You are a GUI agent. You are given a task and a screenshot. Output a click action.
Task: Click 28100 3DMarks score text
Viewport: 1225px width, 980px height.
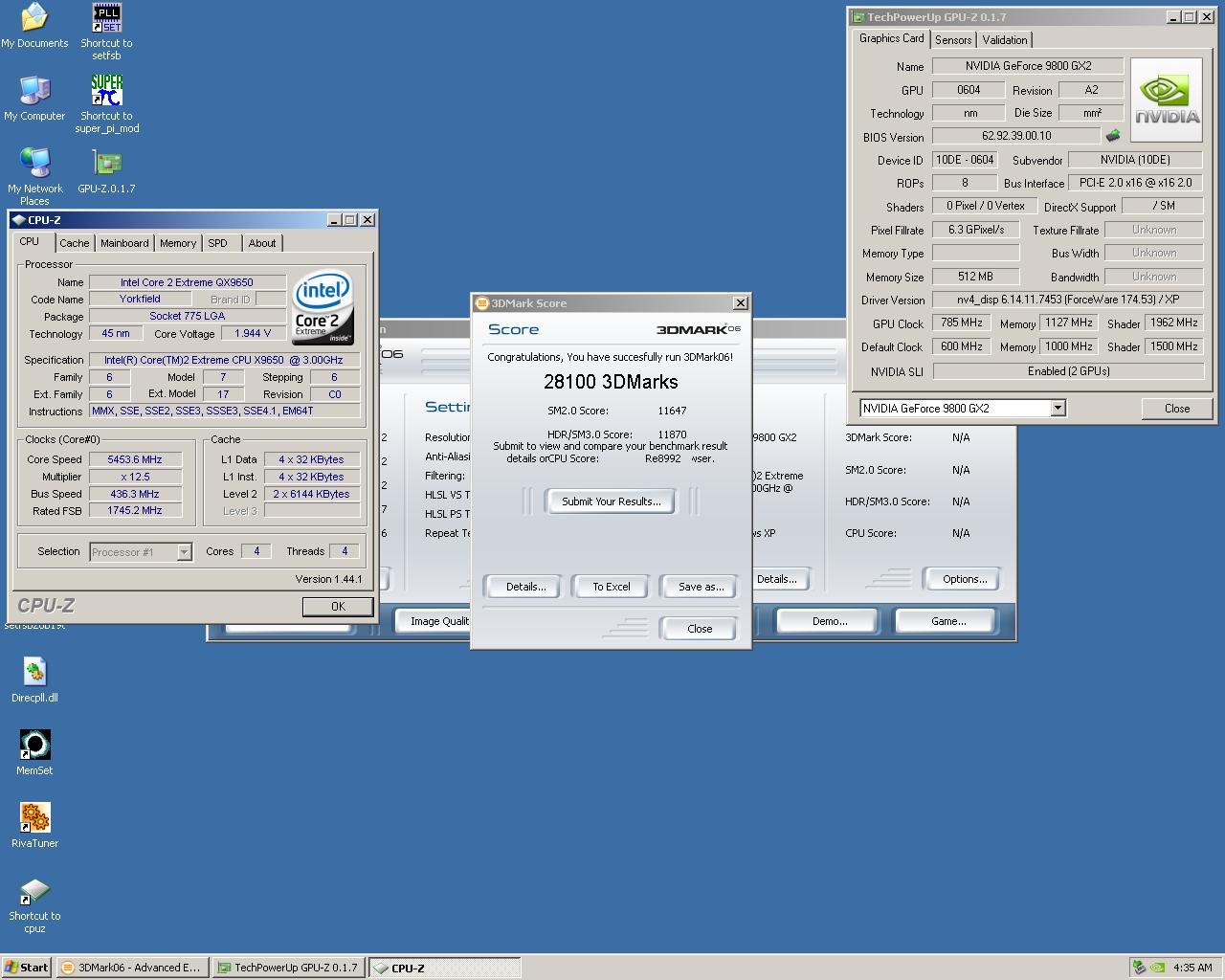point(611,382)
